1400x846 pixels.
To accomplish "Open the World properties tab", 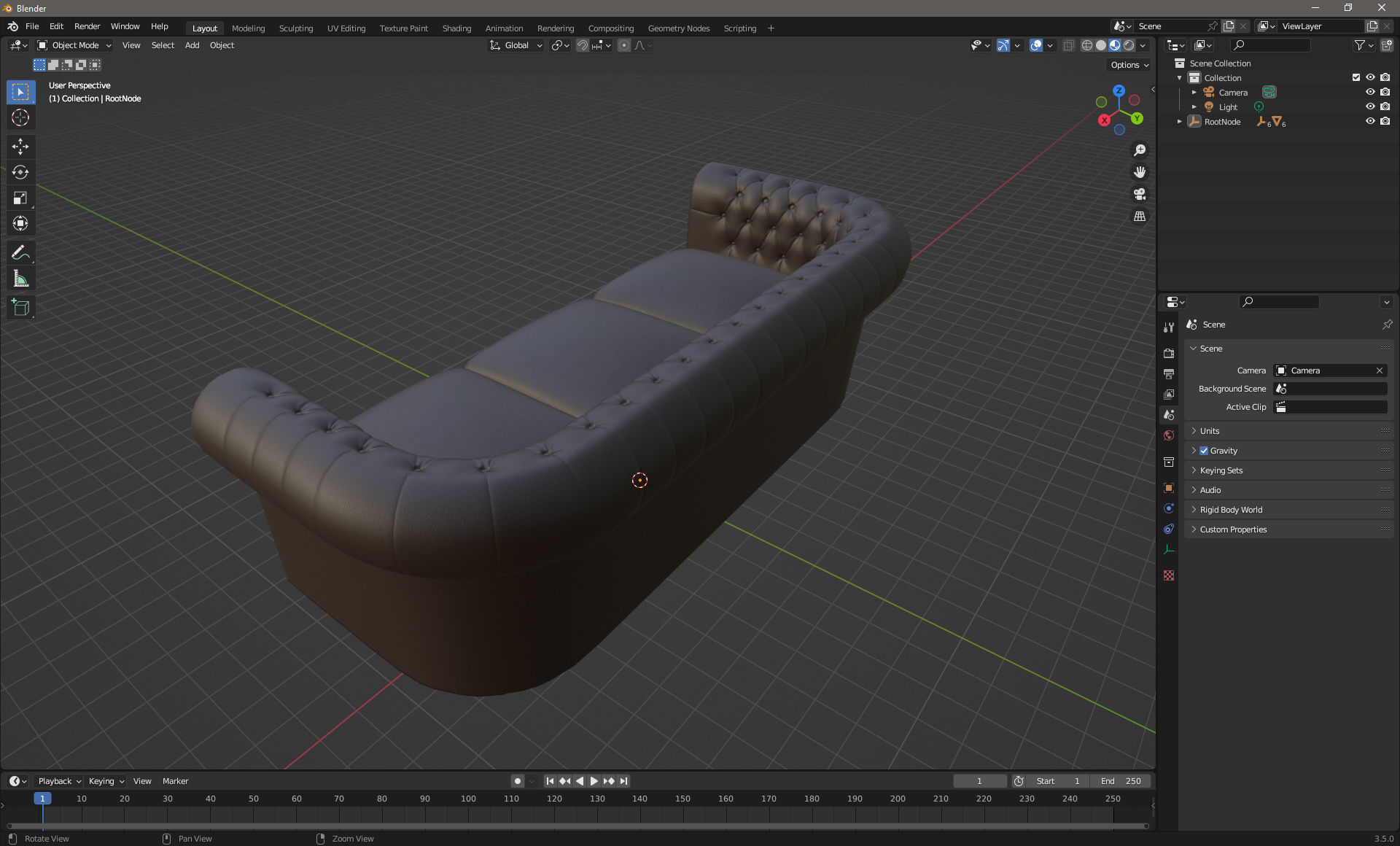I will coord(1169,435).
